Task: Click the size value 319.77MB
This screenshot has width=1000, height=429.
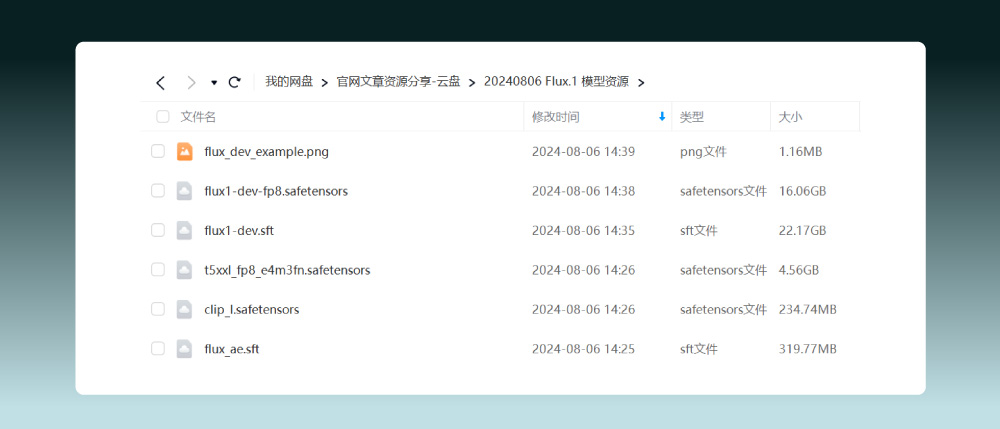Action: pyautogui.click(x=807, y=349)
